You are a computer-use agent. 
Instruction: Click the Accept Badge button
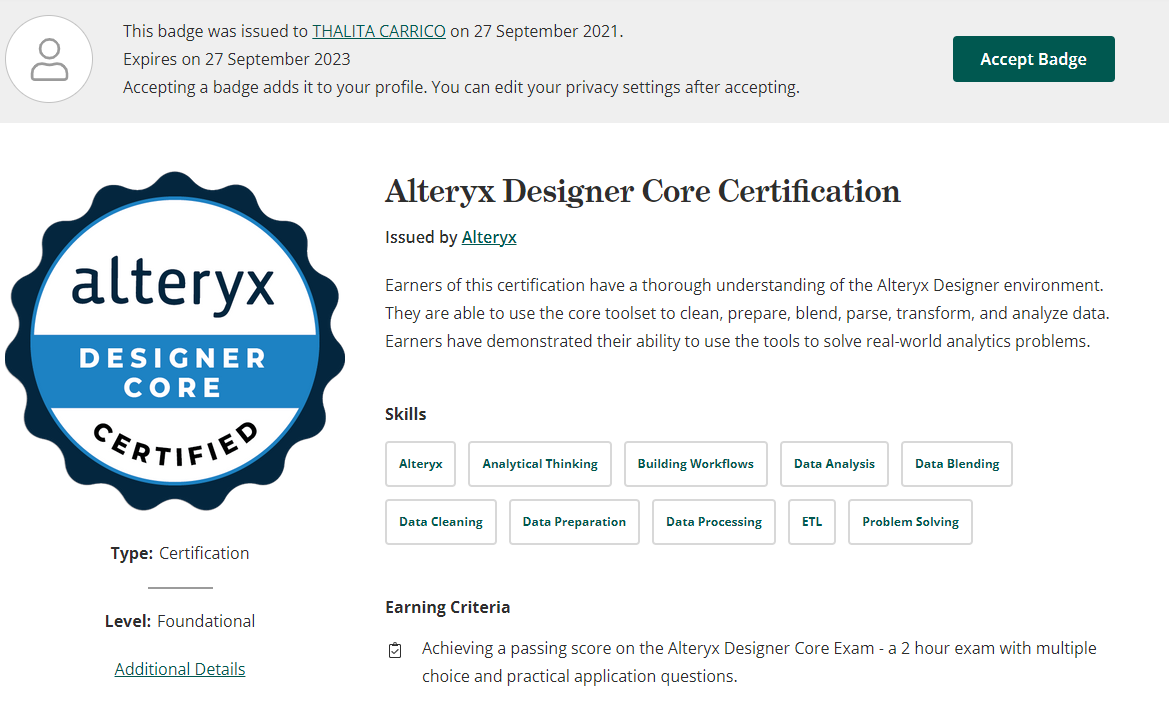[x=1033, y=59]
